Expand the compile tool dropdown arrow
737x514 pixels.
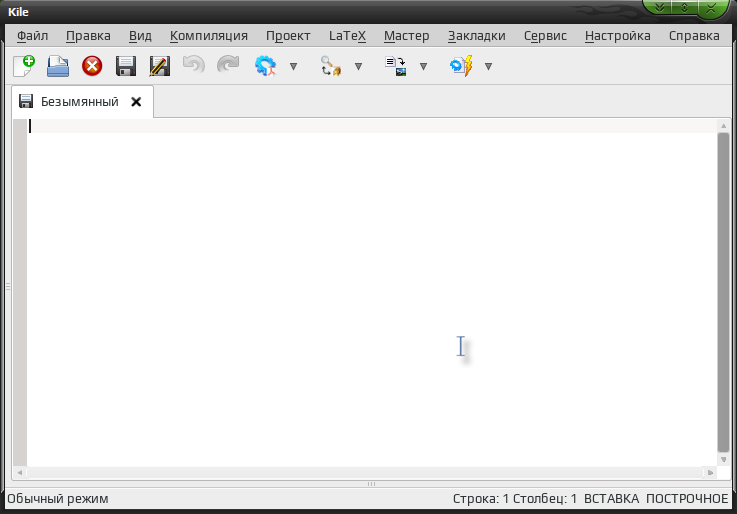tap(293, 67)
